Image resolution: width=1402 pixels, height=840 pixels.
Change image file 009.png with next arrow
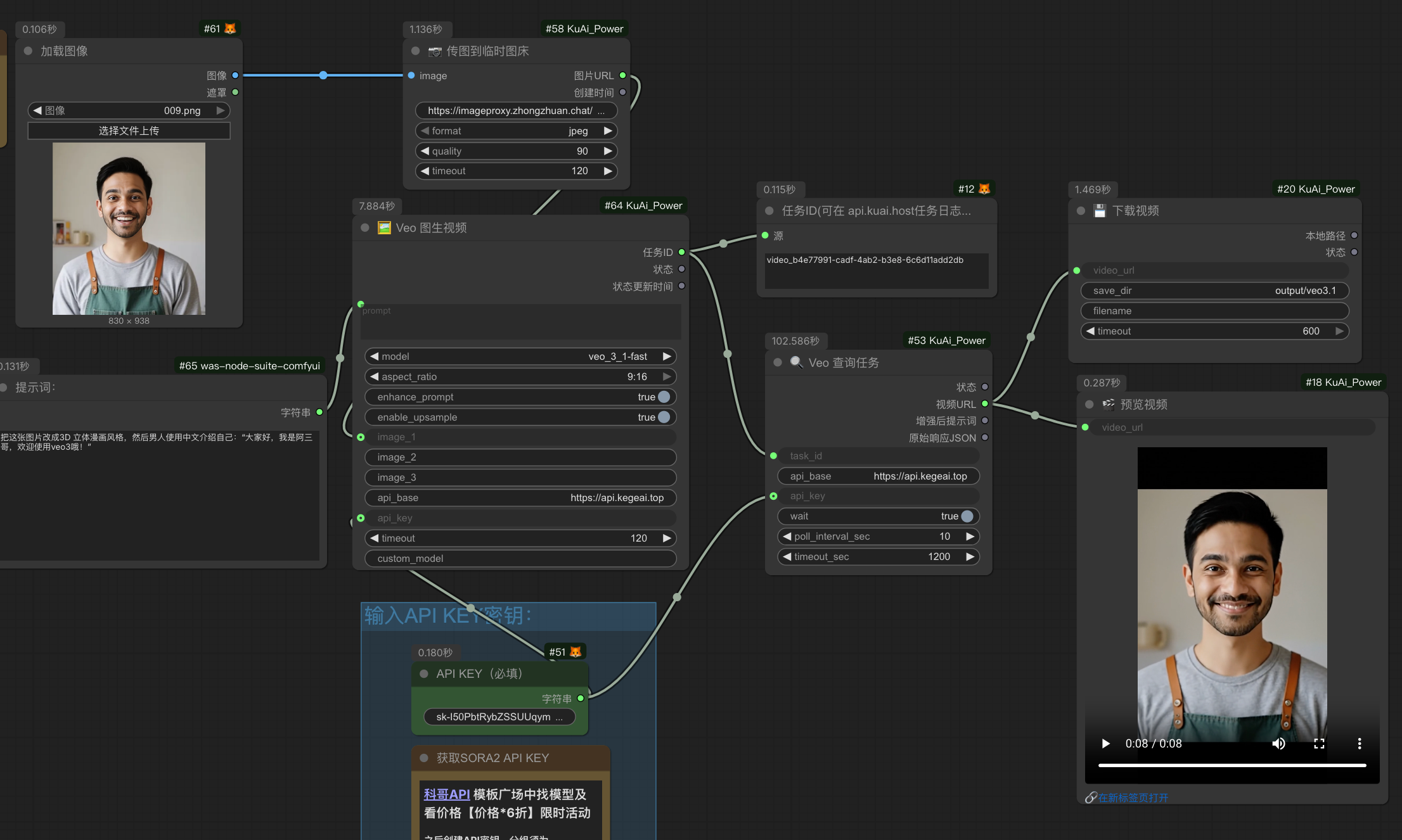pyautogui.click(x=221, y=111)
